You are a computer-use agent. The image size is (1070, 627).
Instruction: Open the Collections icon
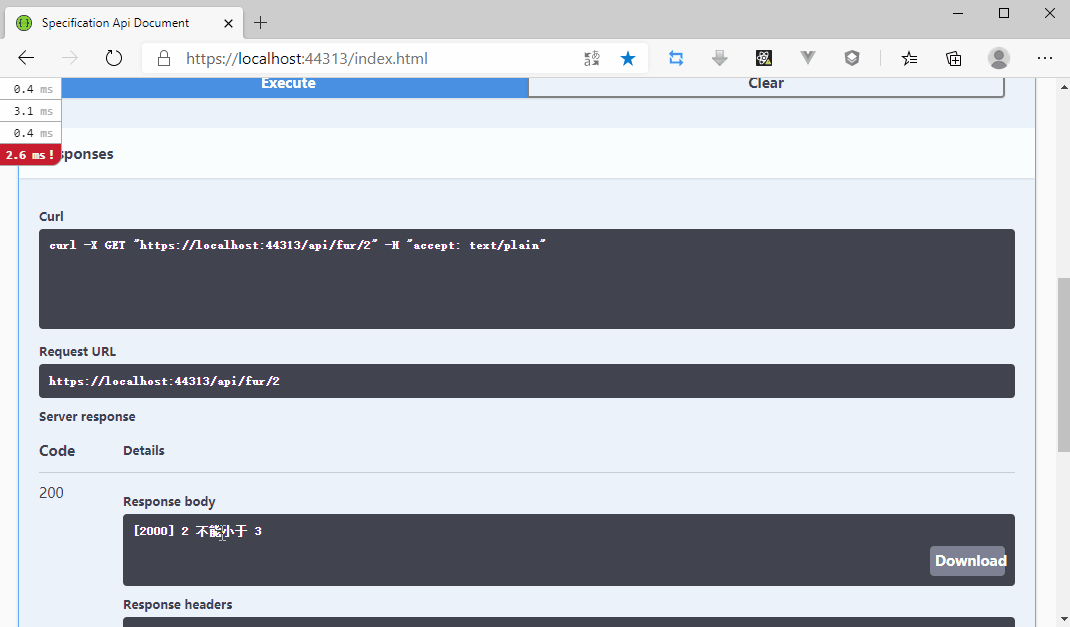pos(954,58)
